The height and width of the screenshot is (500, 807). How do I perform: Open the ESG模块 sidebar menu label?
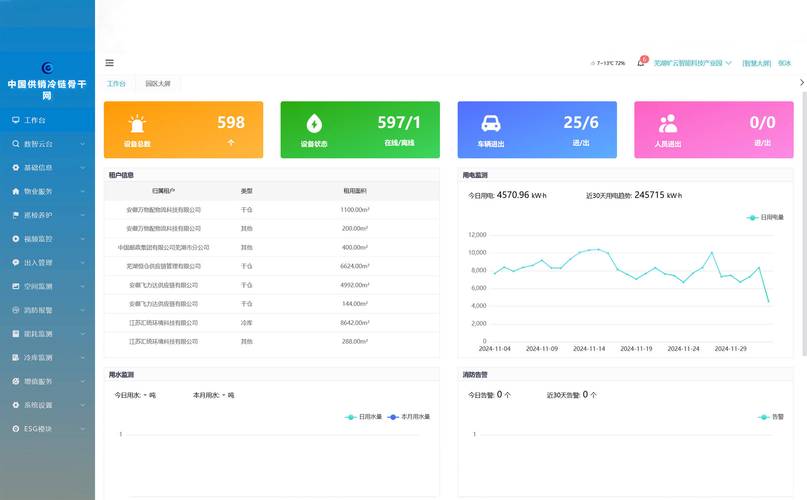[x=38, y=428]
